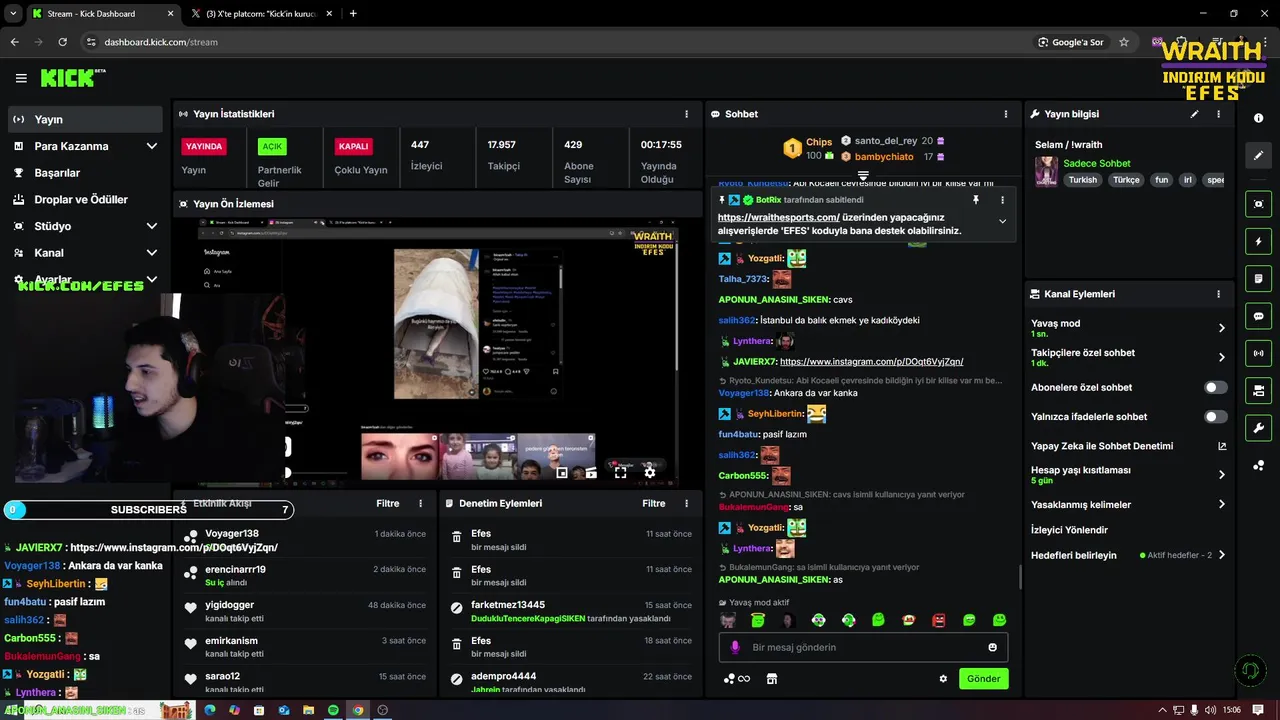Viewport: 1280px width, 720px height.
Task: Open the emoji picker in message box
Action: point(992,647)
